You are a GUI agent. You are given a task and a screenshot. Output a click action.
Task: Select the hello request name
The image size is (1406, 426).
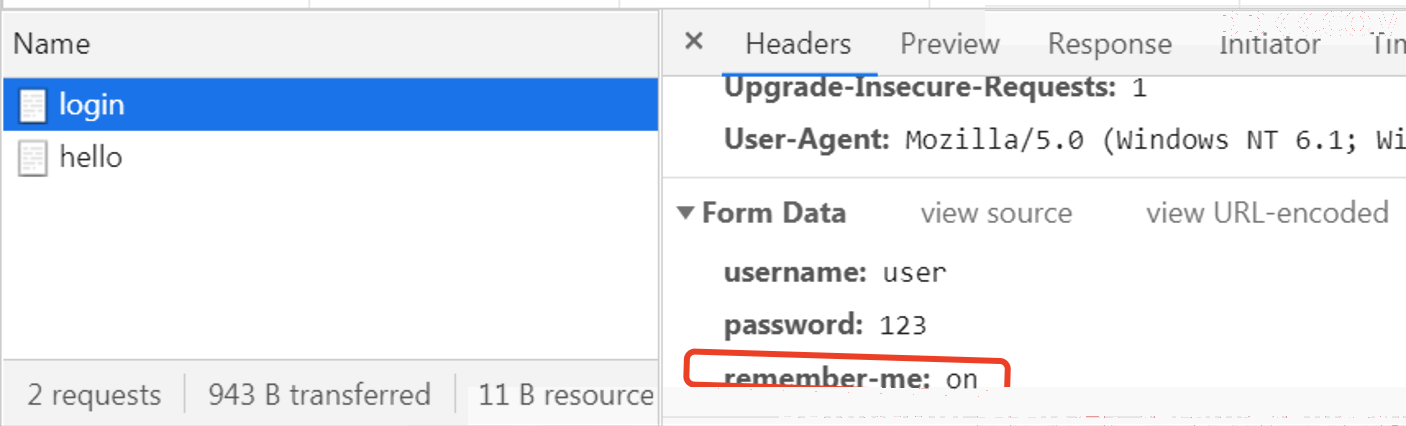[x=90, y=157]
